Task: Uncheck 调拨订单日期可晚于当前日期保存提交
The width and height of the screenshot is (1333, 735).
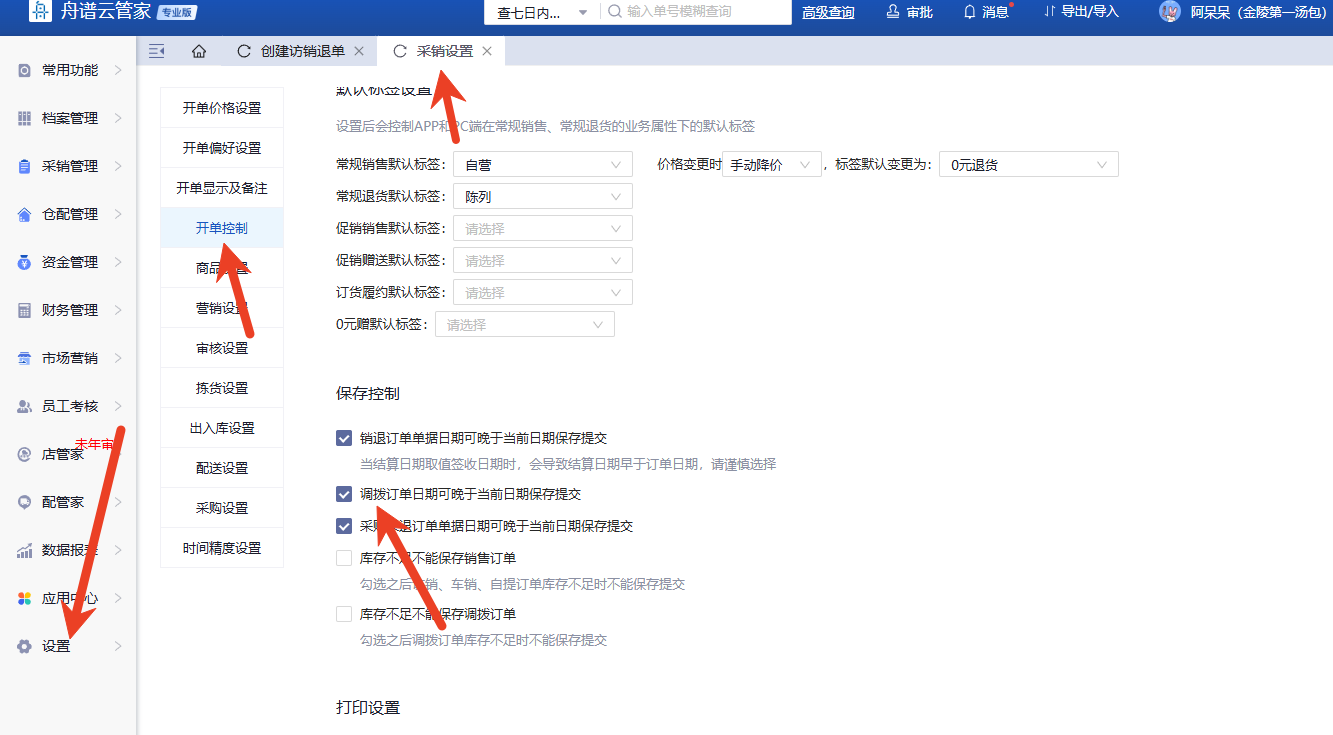Action: (344, 494)
